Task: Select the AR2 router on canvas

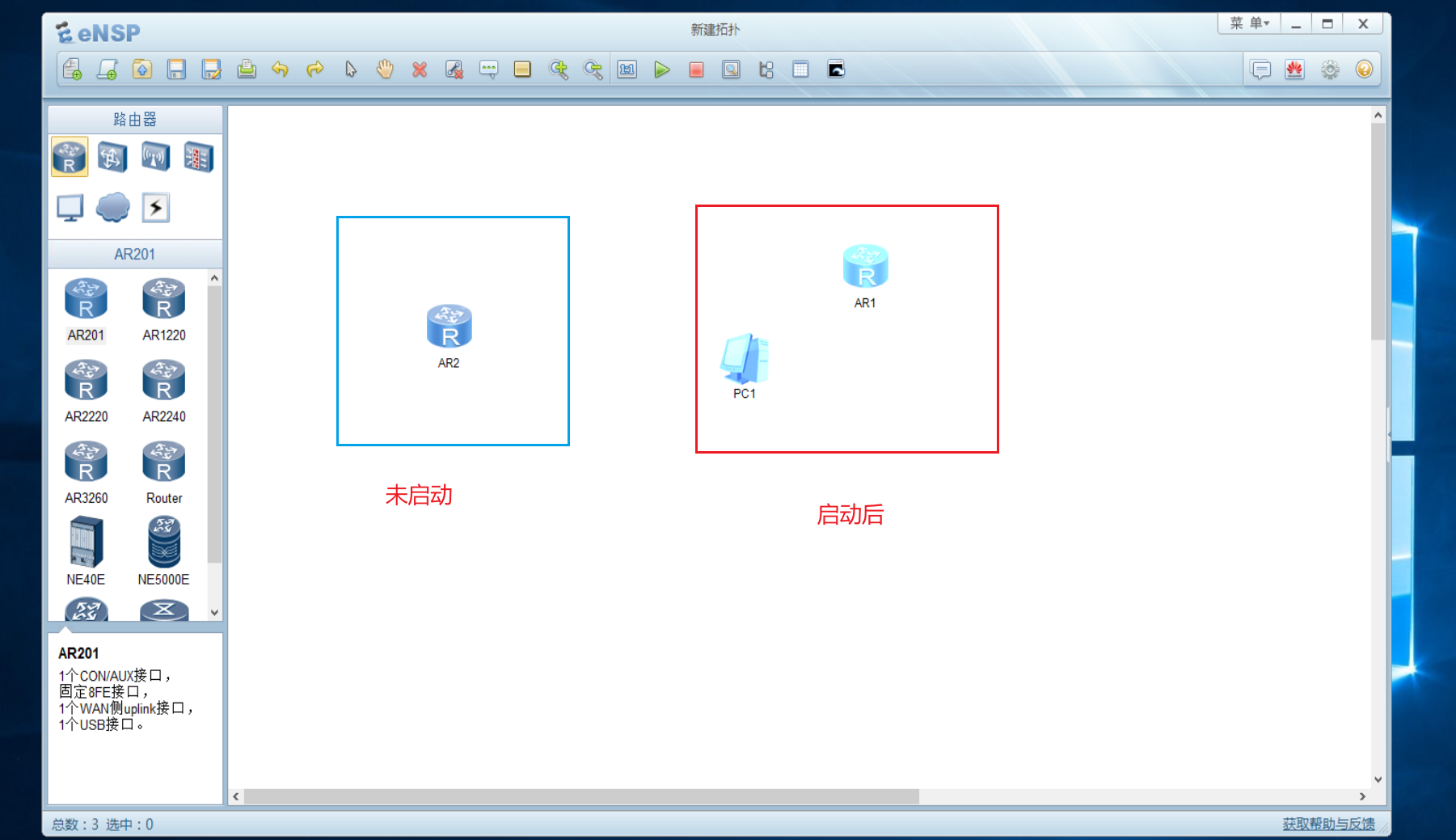Action: [x=449, y=327]
